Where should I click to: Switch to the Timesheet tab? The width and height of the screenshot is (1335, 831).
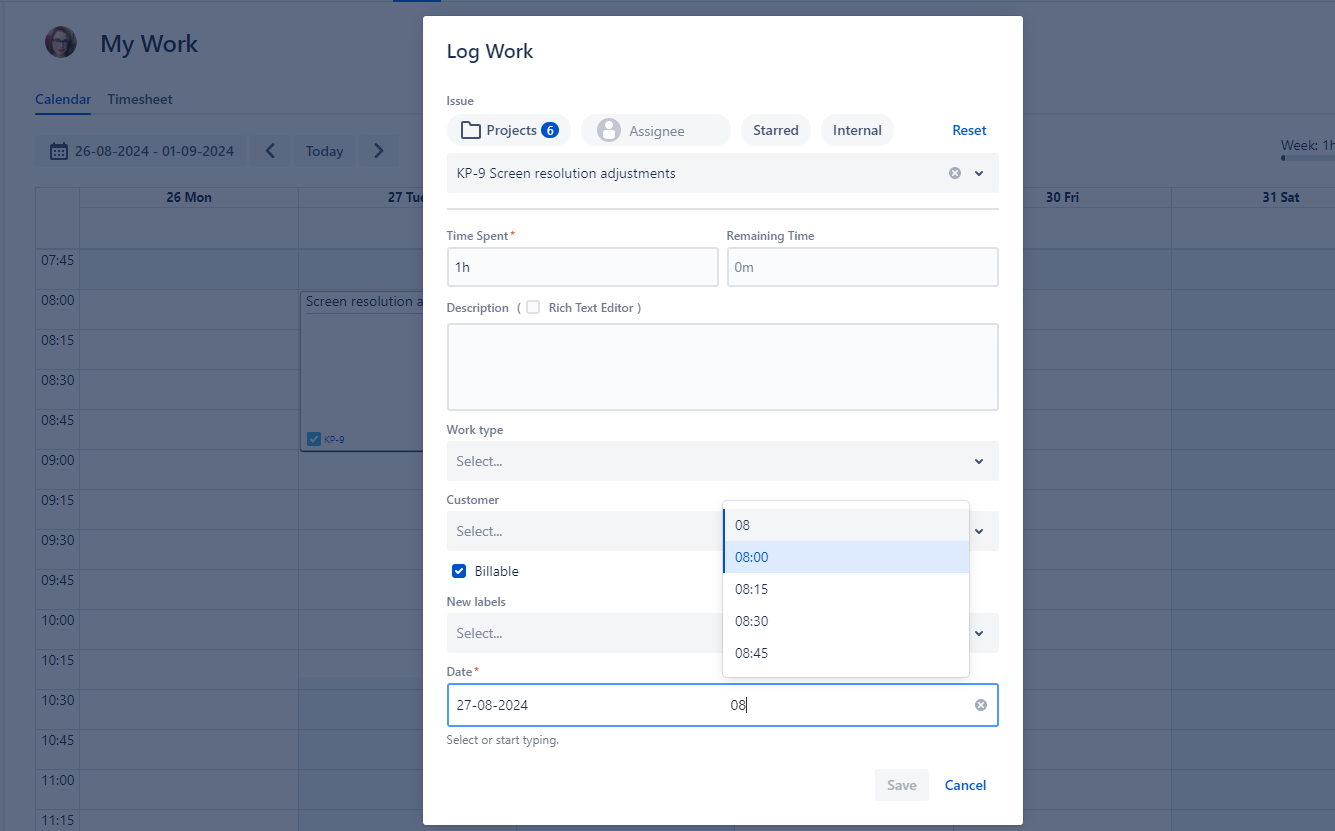(x=140, y=99)
